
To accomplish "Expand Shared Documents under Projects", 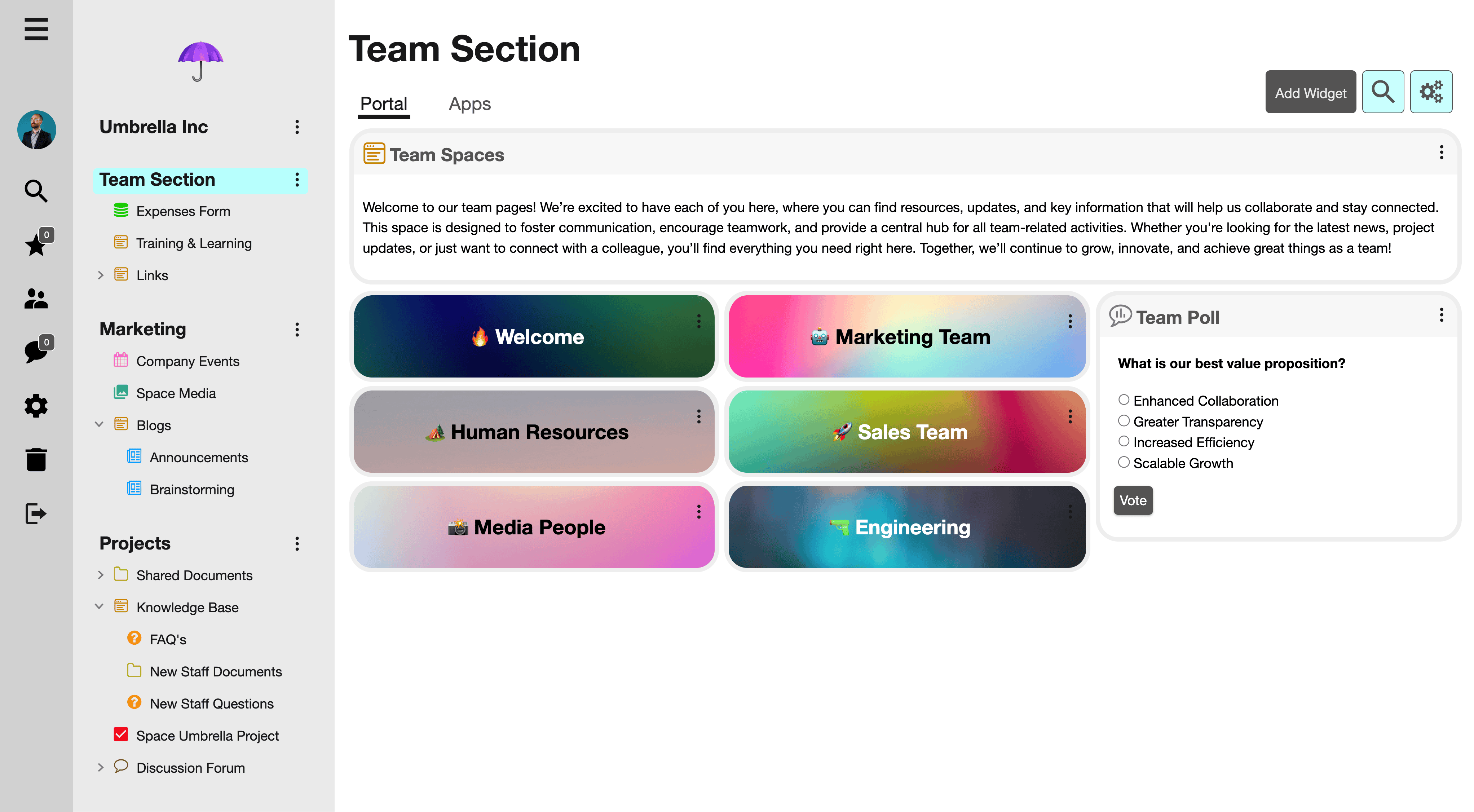I will [x=101, y=574].
